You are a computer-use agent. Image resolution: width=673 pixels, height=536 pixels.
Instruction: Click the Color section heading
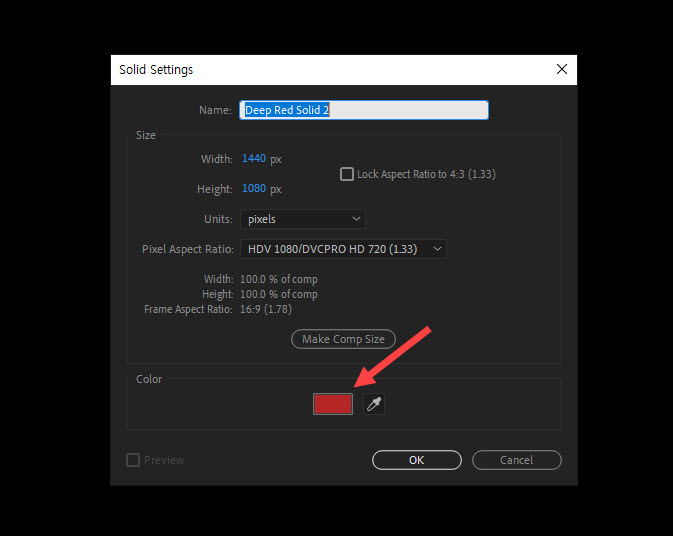pos(149,379)
